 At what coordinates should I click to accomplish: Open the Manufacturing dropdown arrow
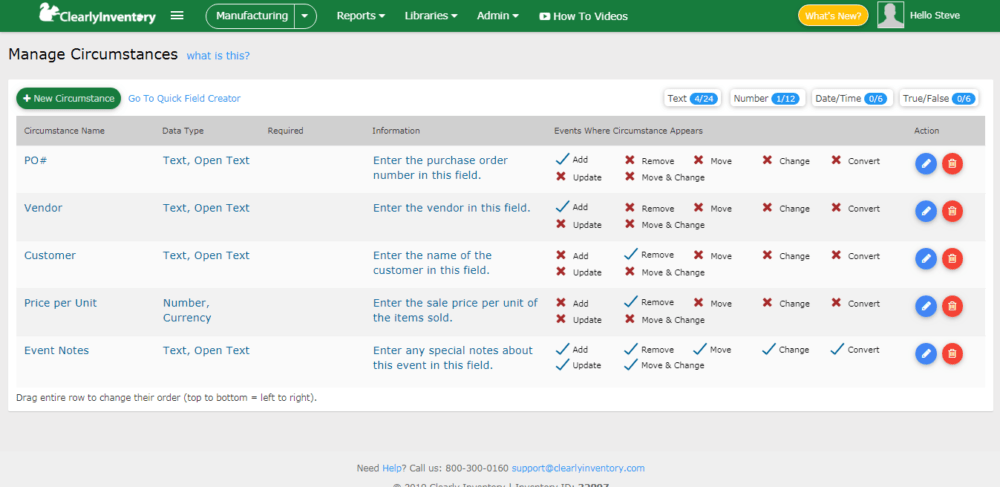[305, 16]
